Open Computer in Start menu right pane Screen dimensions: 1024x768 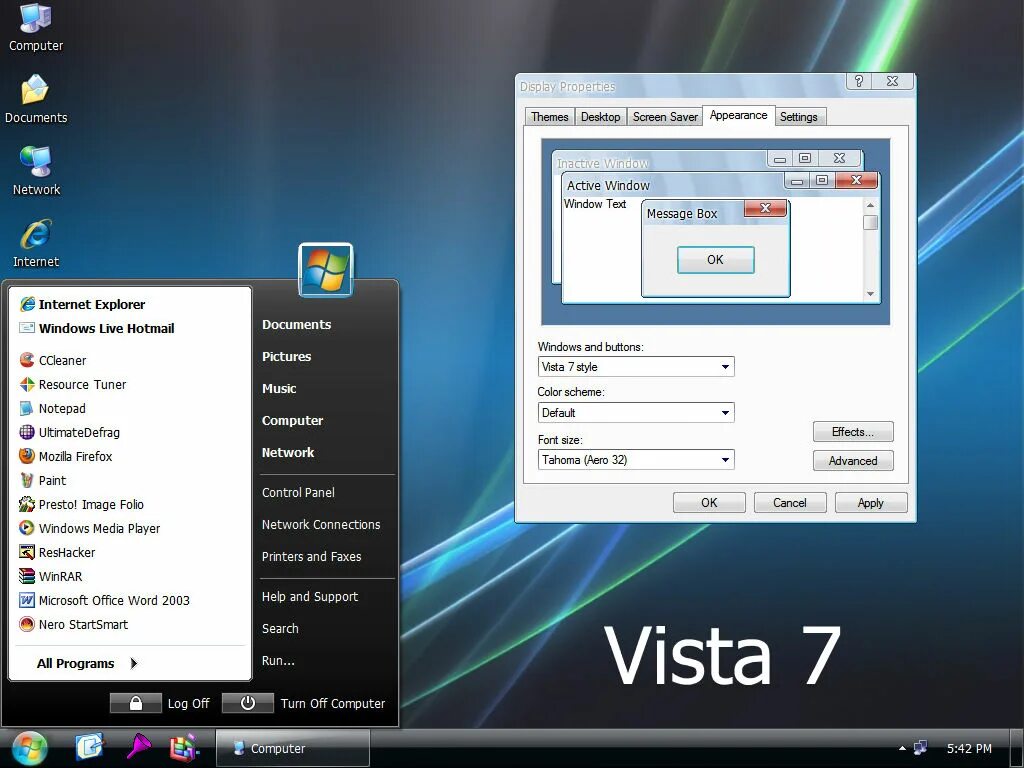coord(293,421)
